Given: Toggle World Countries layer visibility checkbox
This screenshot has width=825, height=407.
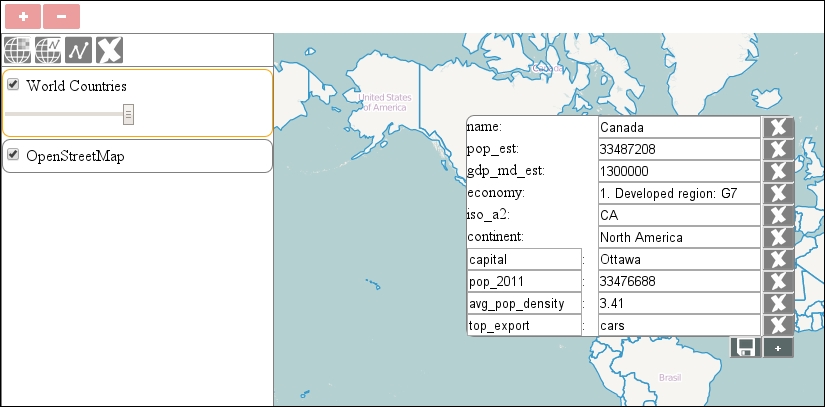Looking at the screenshot, I should 14,85.
